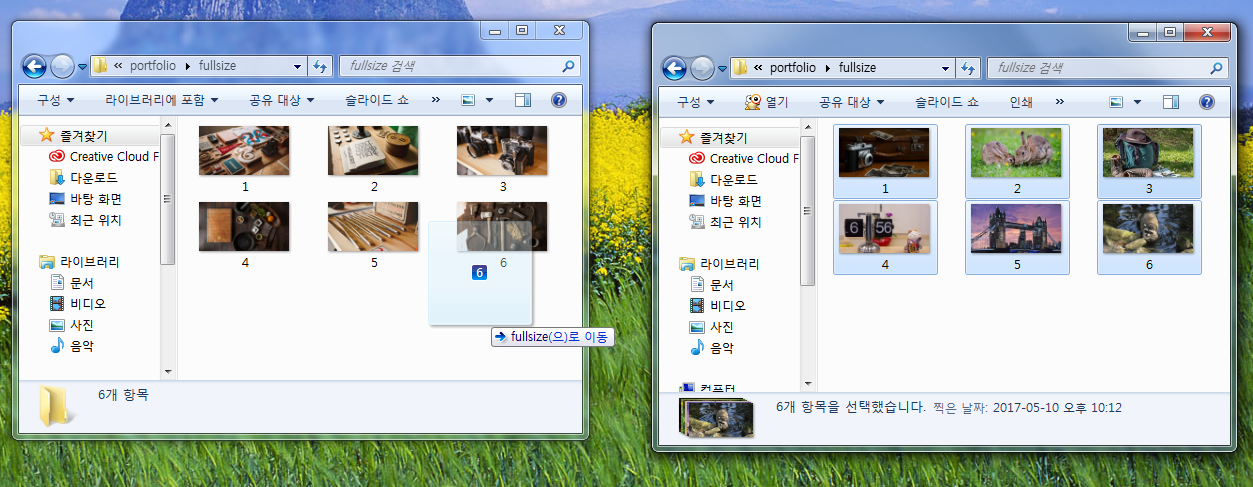Open 최근 위치 in the left window sidebar
This screenshot has width=1253, height=487.
point(96,220)
